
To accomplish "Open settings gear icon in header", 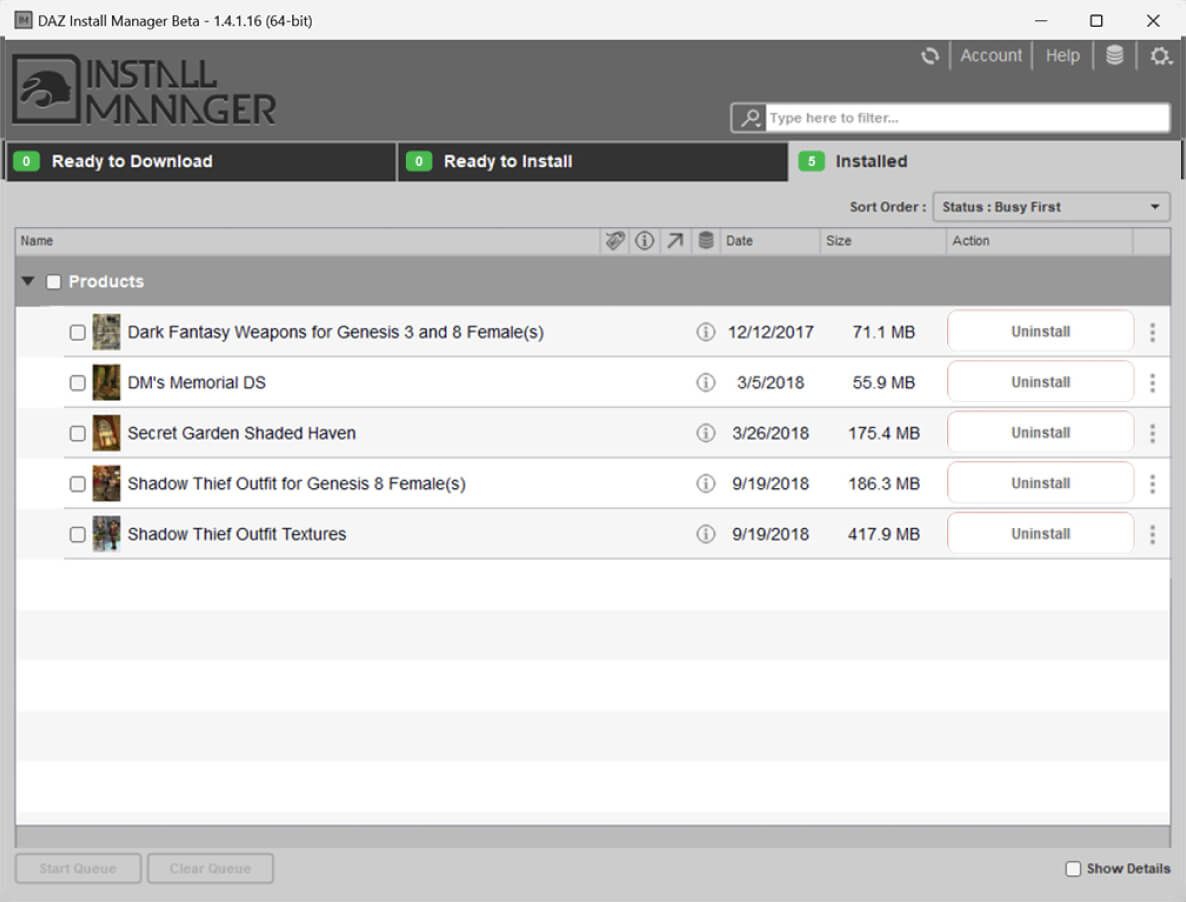I will click(x=1160, y=56).
